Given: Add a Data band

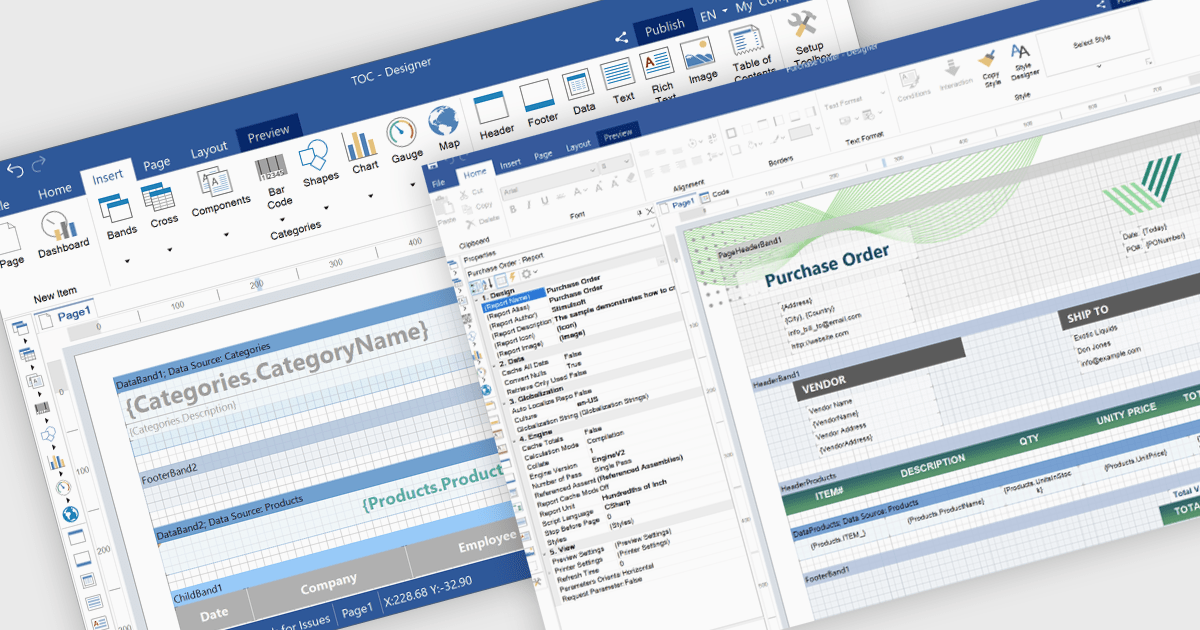Looking at the screenshot, I should pyautogui.click(x=580, y=85).
